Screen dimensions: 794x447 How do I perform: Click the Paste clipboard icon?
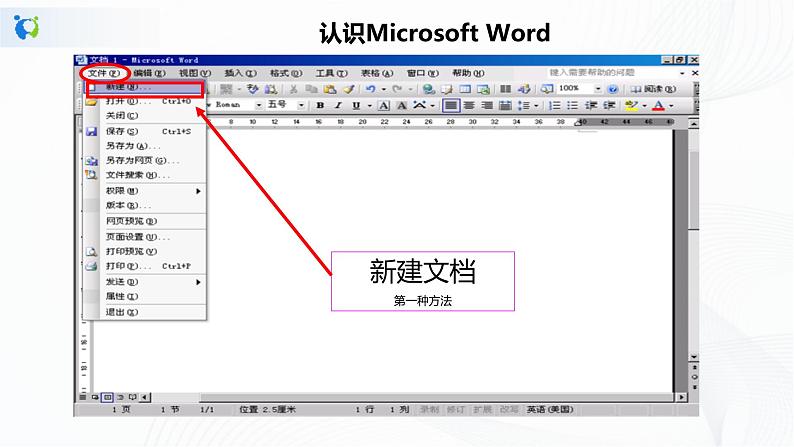click(330, 89)
